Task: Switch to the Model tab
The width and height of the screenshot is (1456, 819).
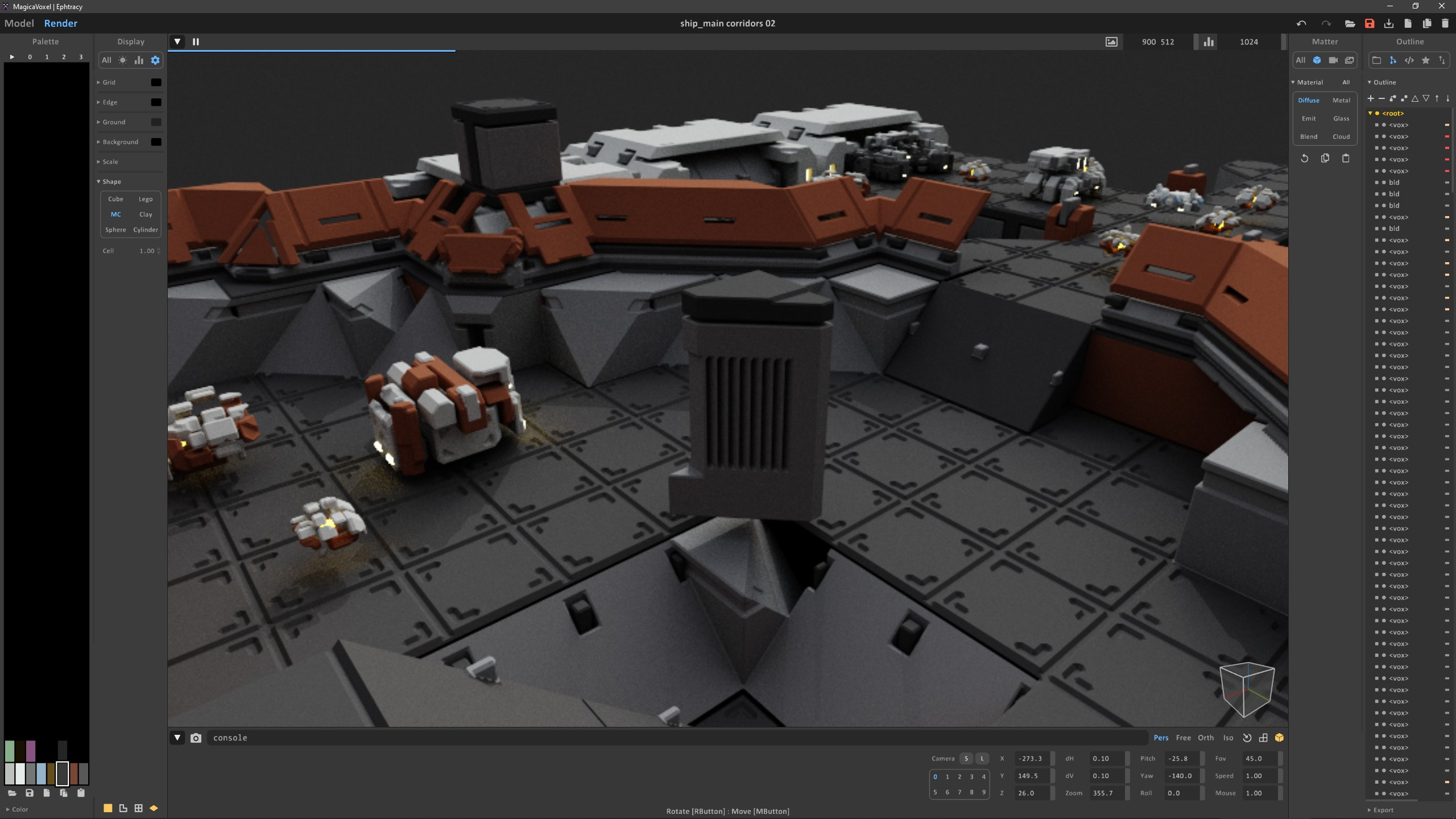Action: coord(19,23)
